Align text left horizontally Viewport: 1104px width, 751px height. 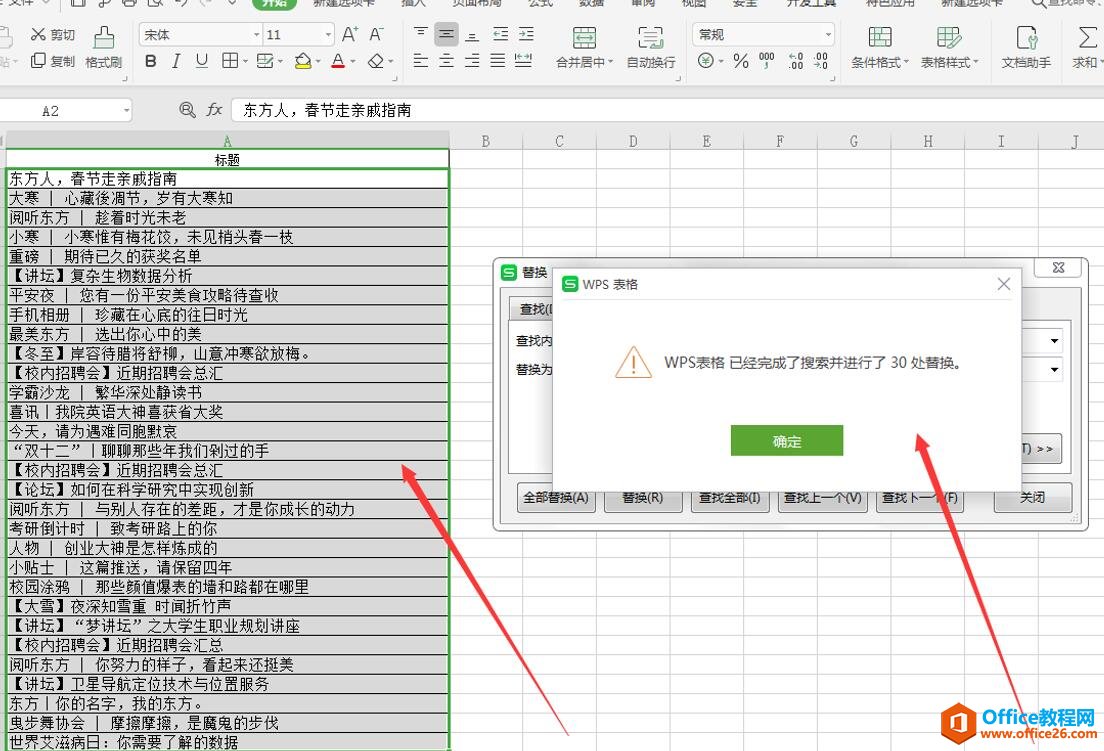[420, 61]
